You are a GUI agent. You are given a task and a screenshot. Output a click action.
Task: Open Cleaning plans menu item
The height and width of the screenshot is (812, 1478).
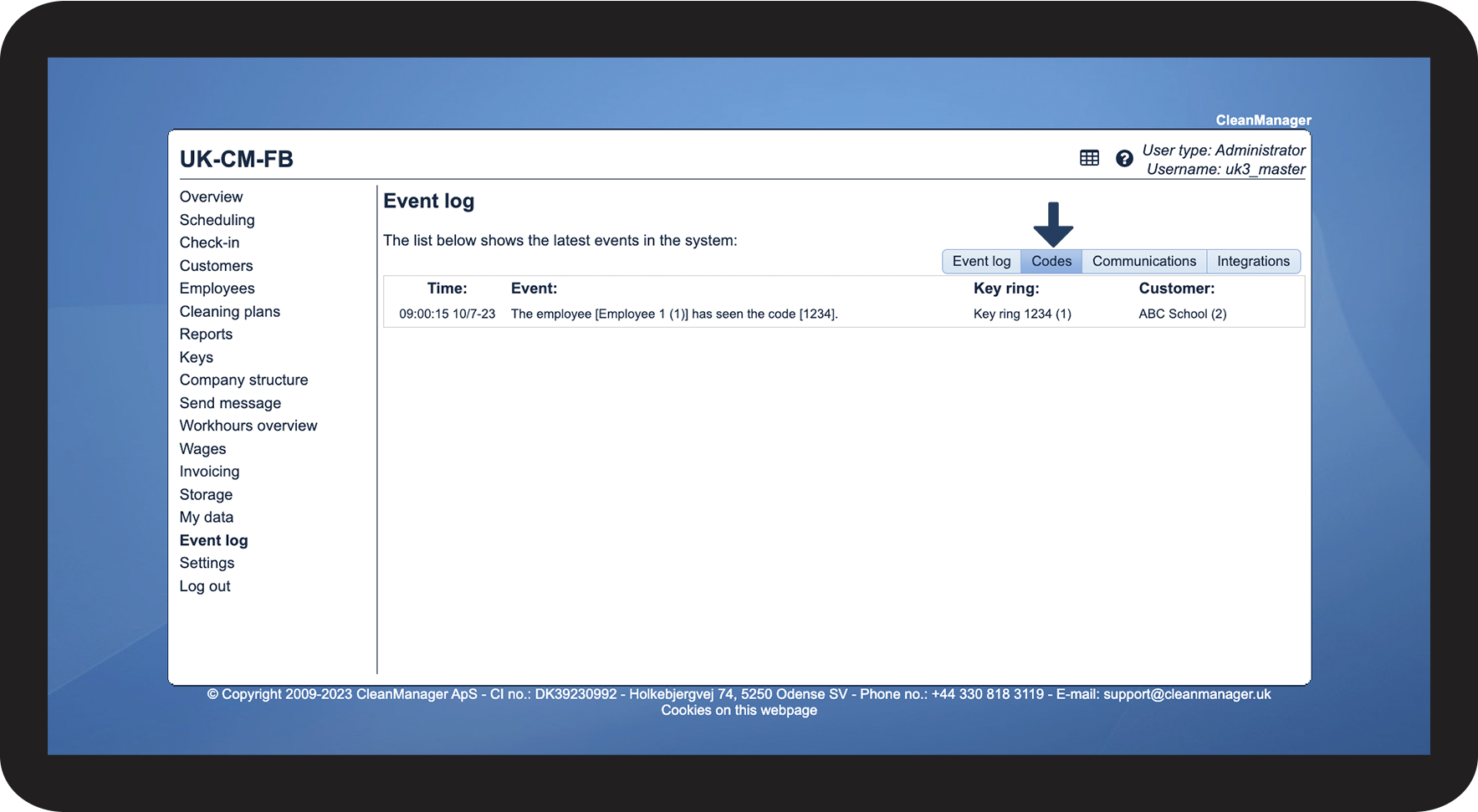[229, 311]
